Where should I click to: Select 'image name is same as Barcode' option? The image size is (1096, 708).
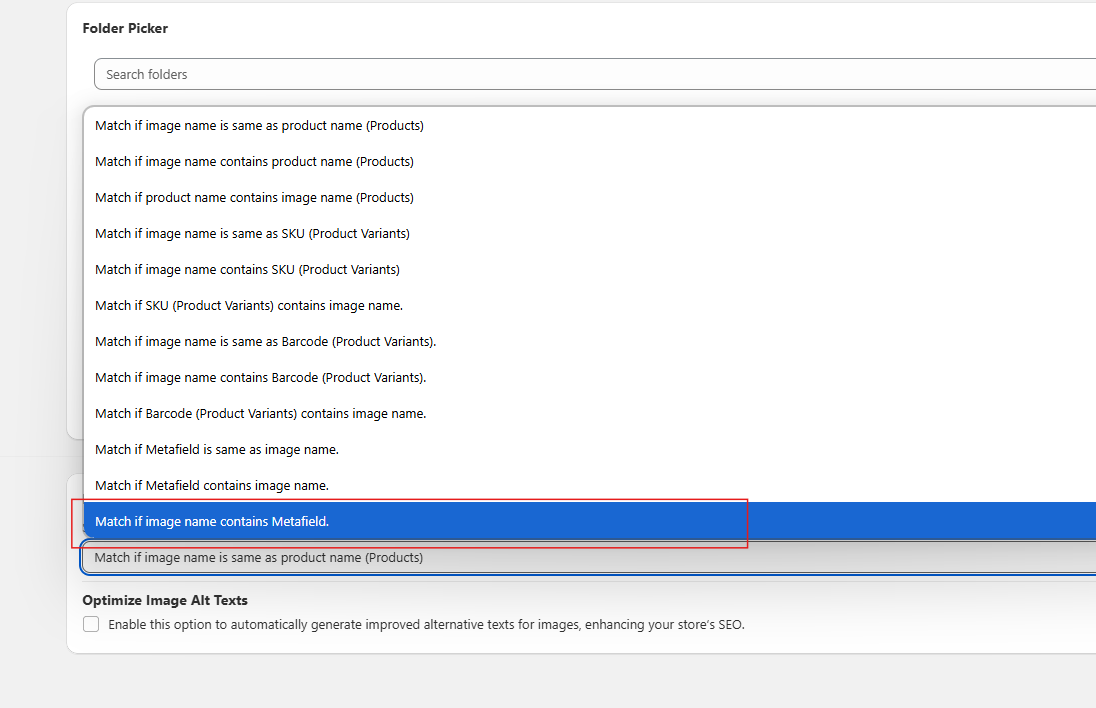pos(265,342)
